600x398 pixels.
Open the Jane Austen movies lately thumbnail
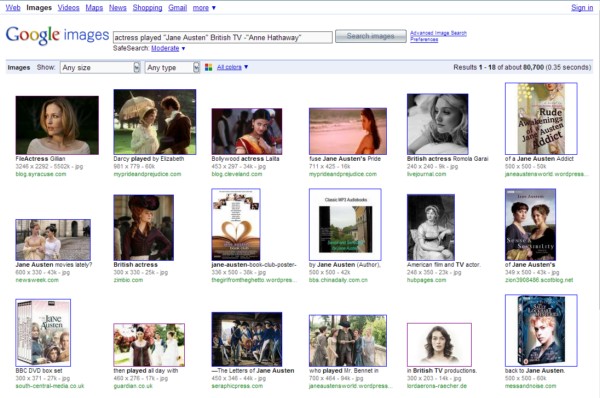click(x=53, y=240)
